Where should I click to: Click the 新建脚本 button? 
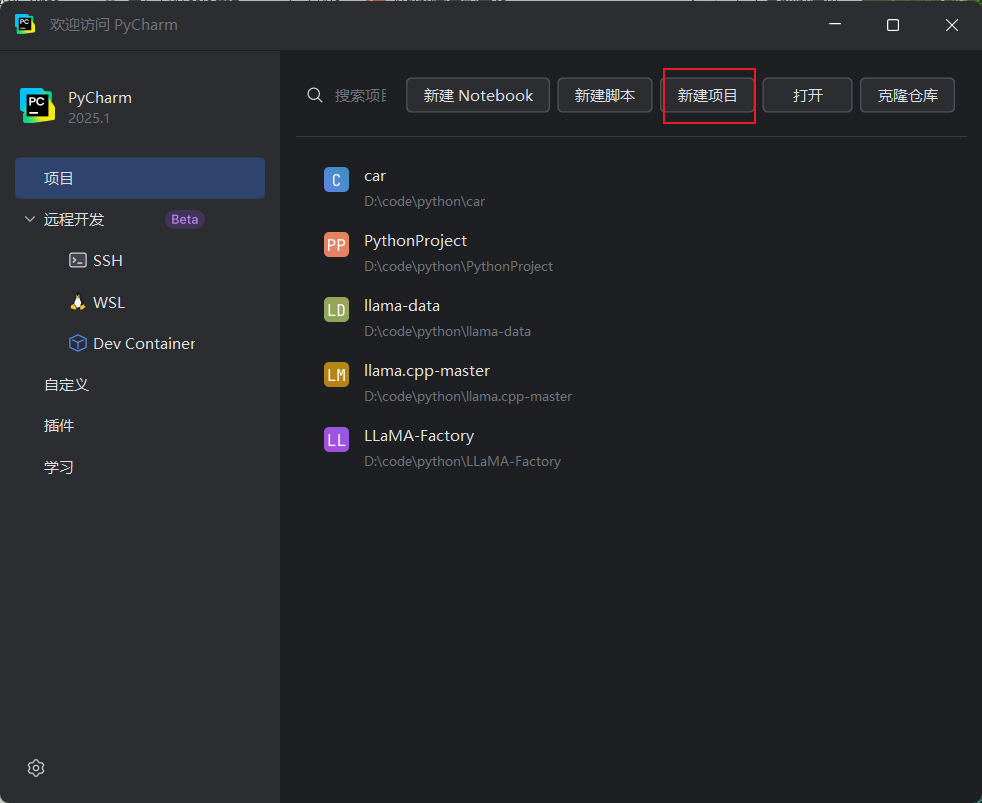[x=605, y=95]
